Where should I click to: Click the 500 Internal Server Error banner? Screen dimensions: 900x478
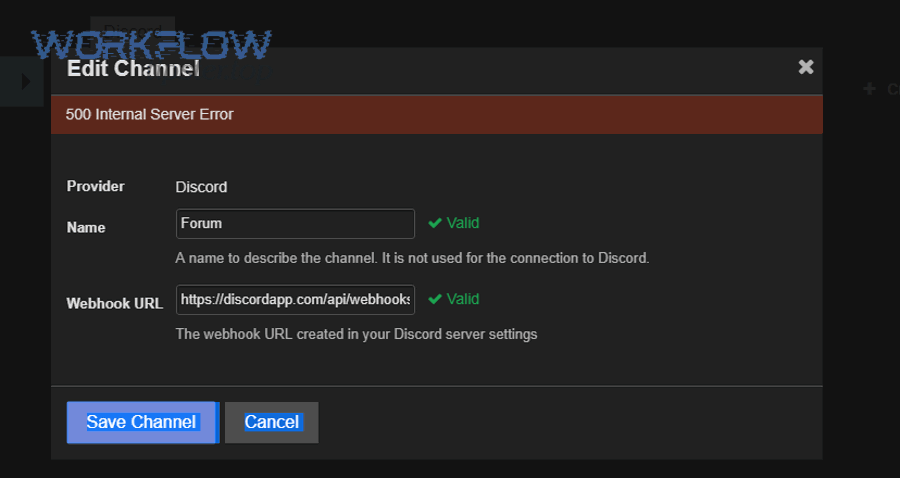[x=436, y=114]
